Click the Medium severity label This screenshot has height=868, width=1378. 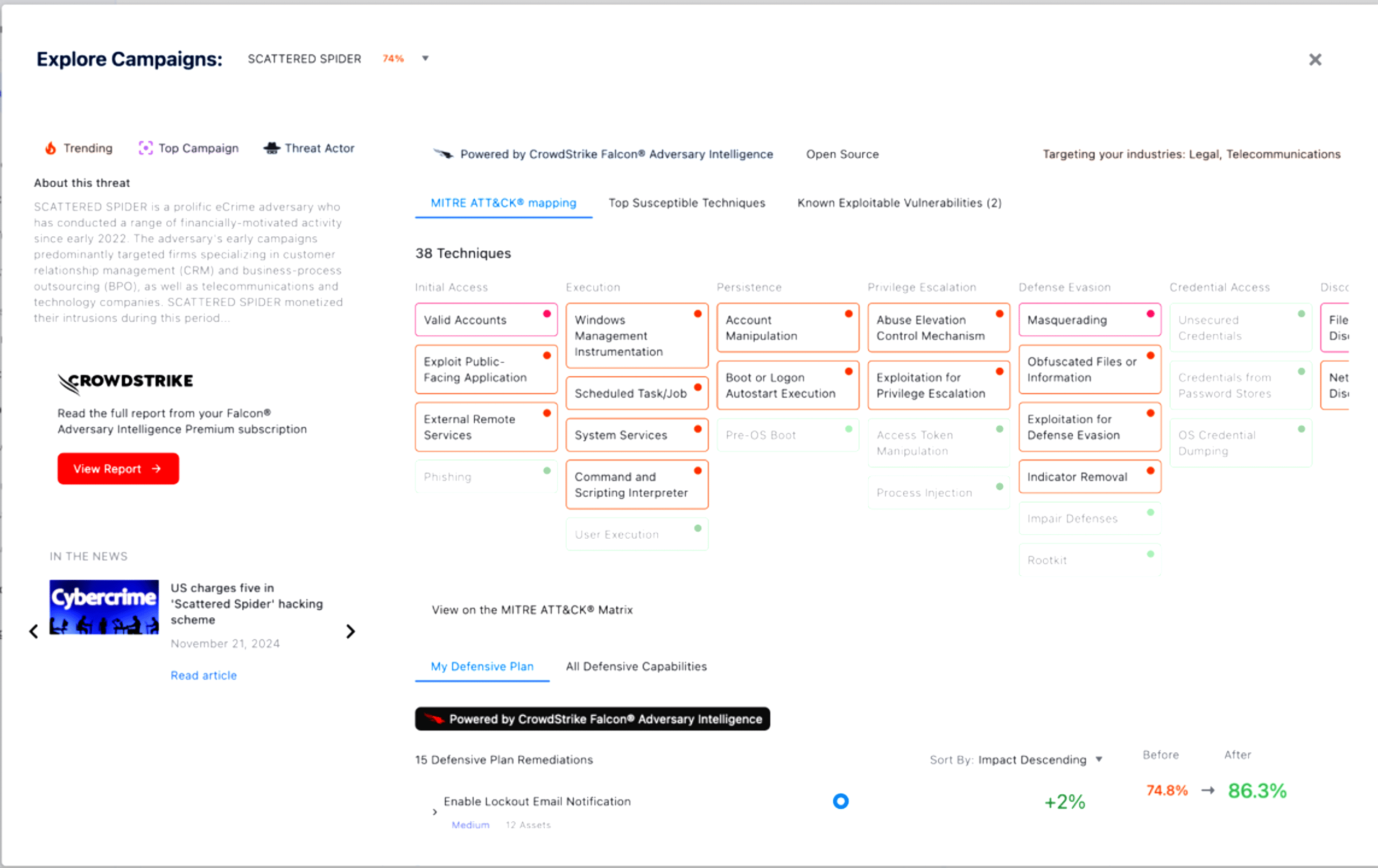tap(470, 825)
